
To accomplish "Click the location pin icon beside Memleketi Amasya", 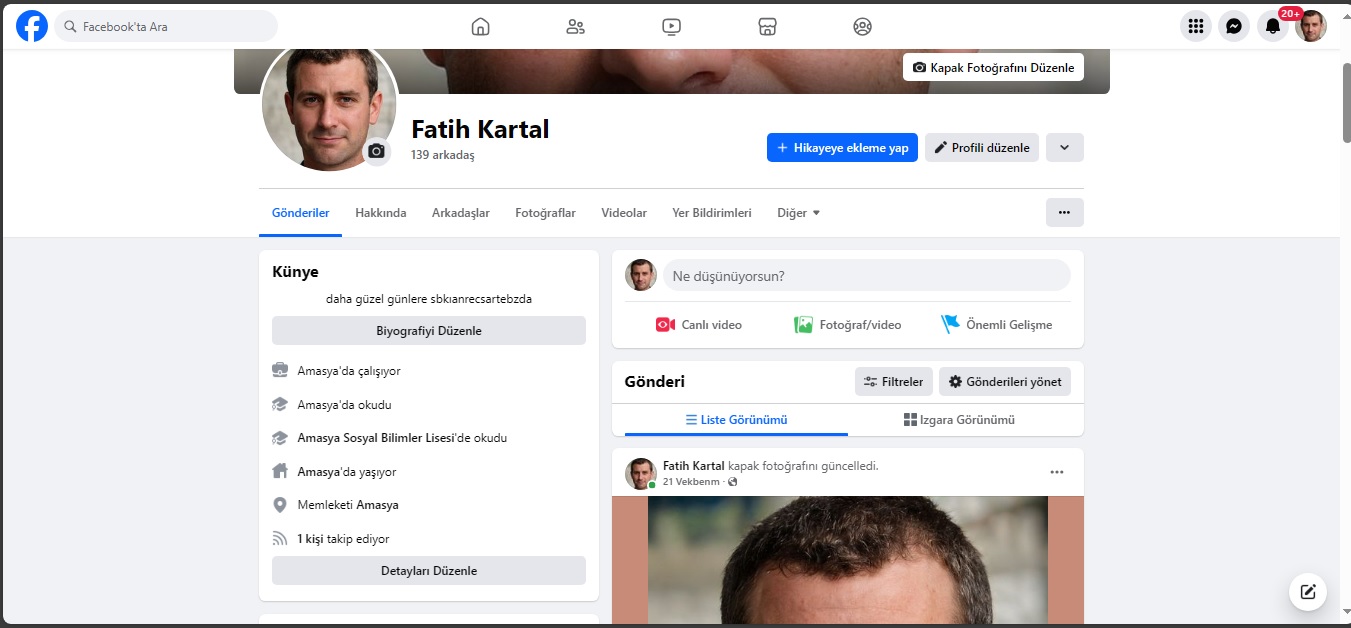I will pyautogui.click(x=280, y=505).
